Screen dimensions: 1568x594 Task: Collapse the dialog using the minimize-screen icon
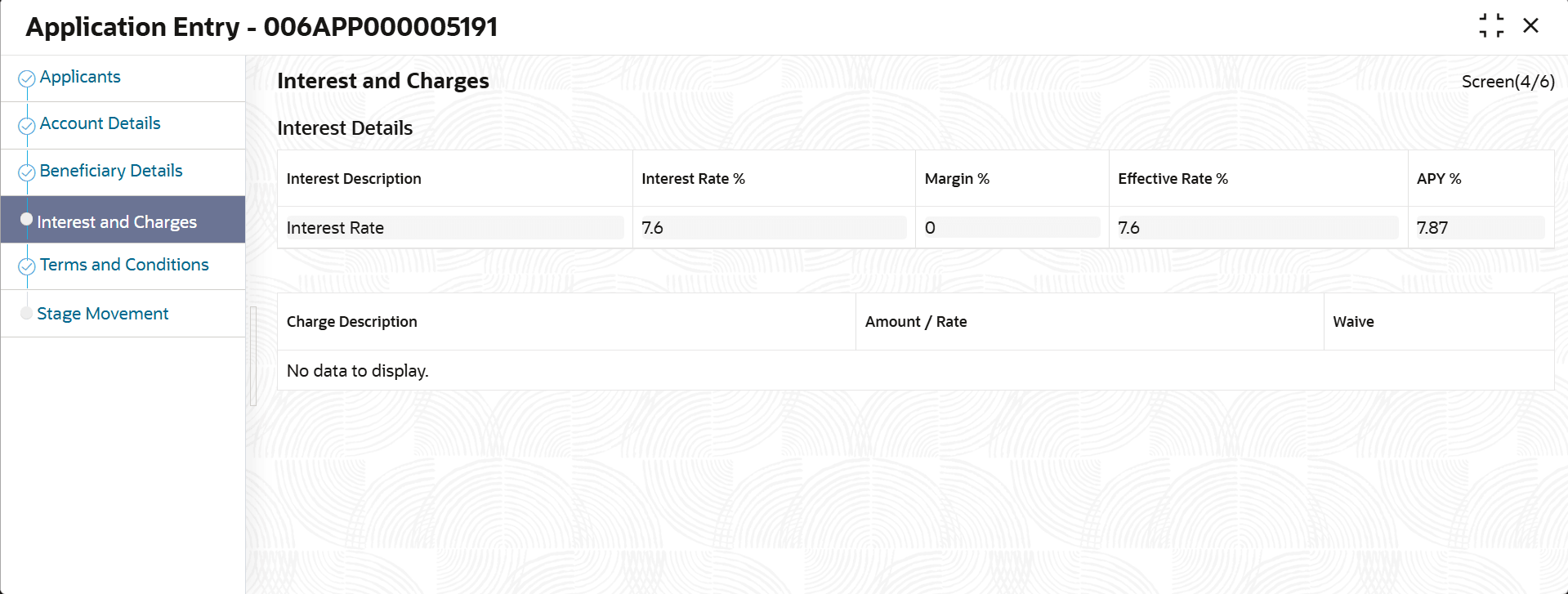pyautogui.click(x=1491, y=25)
